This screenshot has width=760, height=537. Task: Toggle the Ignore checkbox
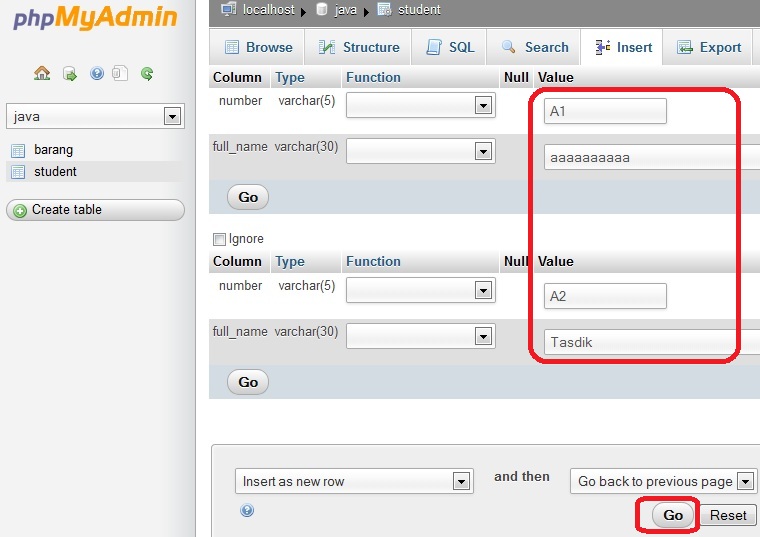(220, 239)
